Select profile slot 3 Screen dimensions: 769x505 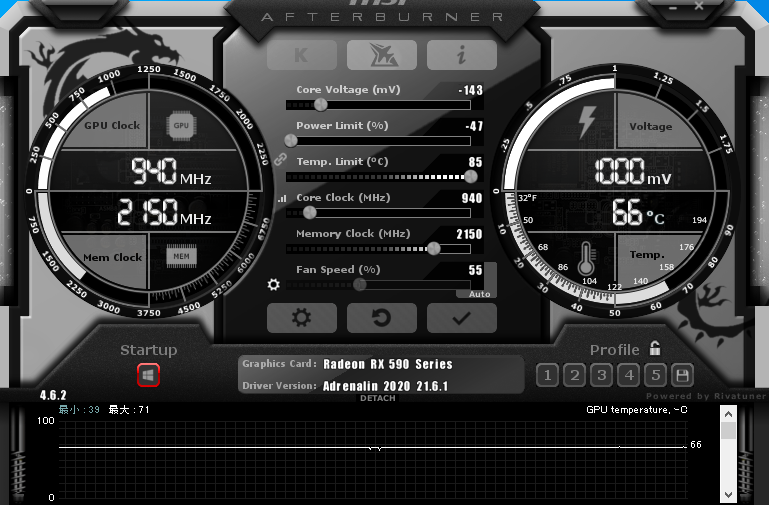601,376
